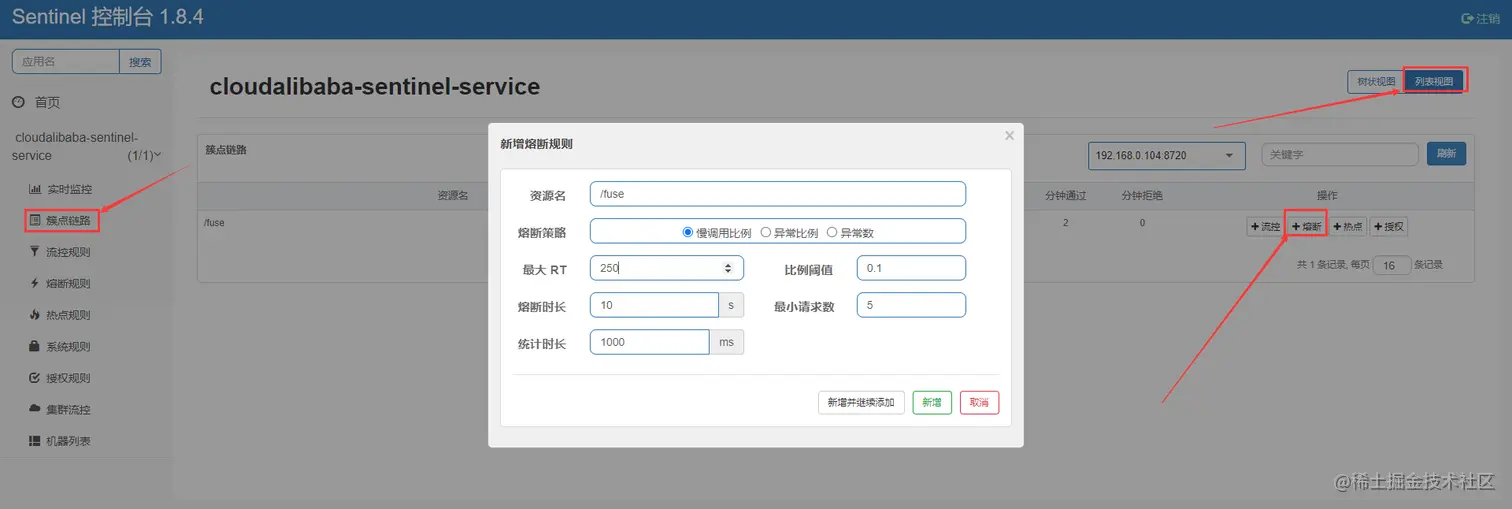Screen dimensions: 1512x509
Task: Click the flame icon beside 热点规则
Action: (35, 315)
